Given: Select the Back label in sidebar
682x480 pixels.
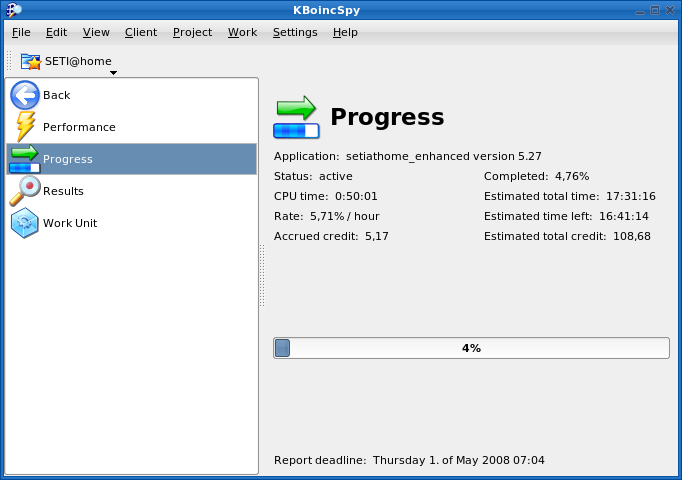Looking at the screenshot, I should point(57,95).
